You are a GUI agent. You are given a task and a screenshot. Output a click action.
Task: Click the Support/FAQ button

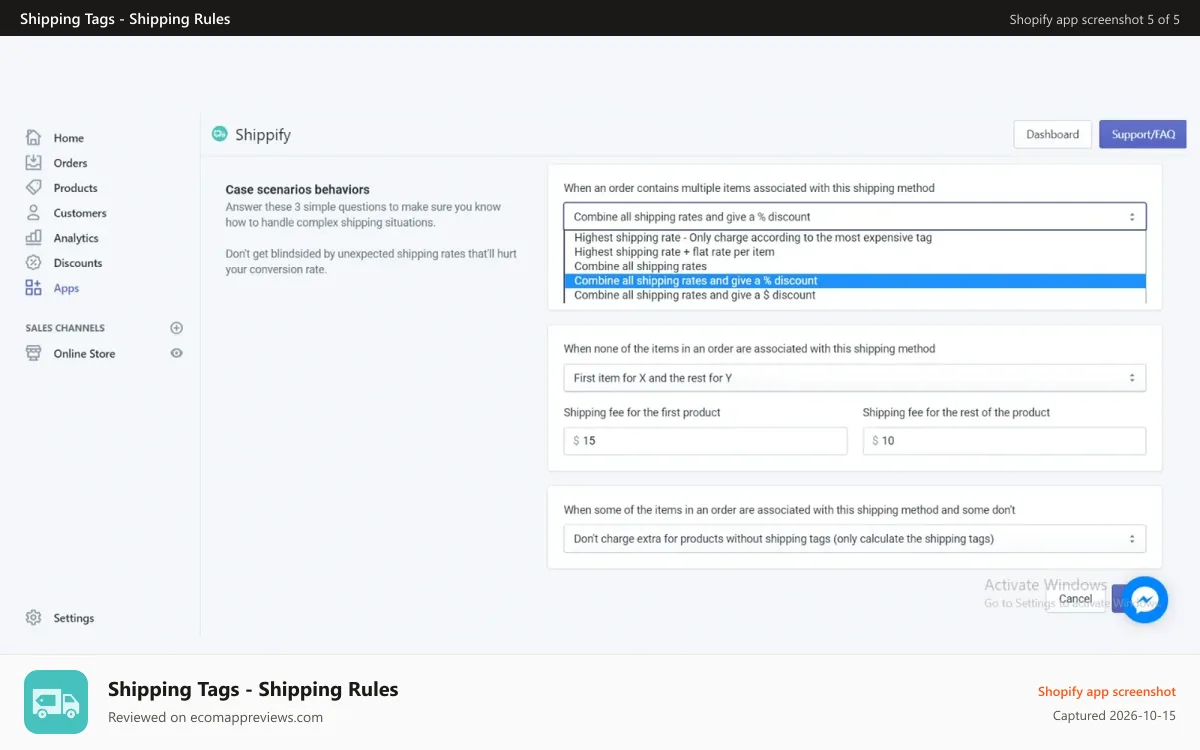pyautogui.click(x=1143, y=134)
